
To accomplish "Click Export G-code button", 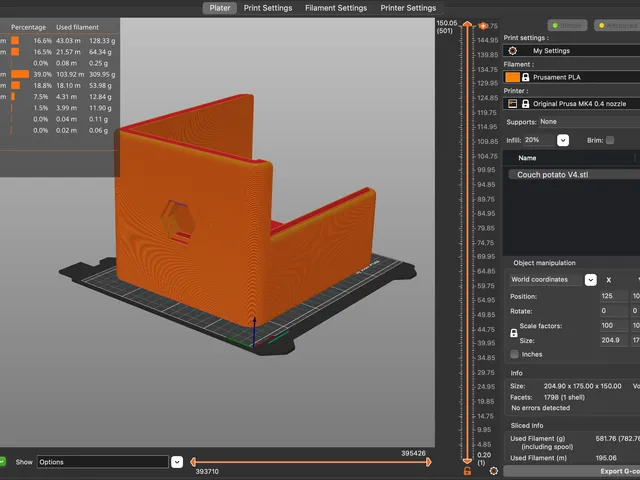I will [x=572, y=471].
